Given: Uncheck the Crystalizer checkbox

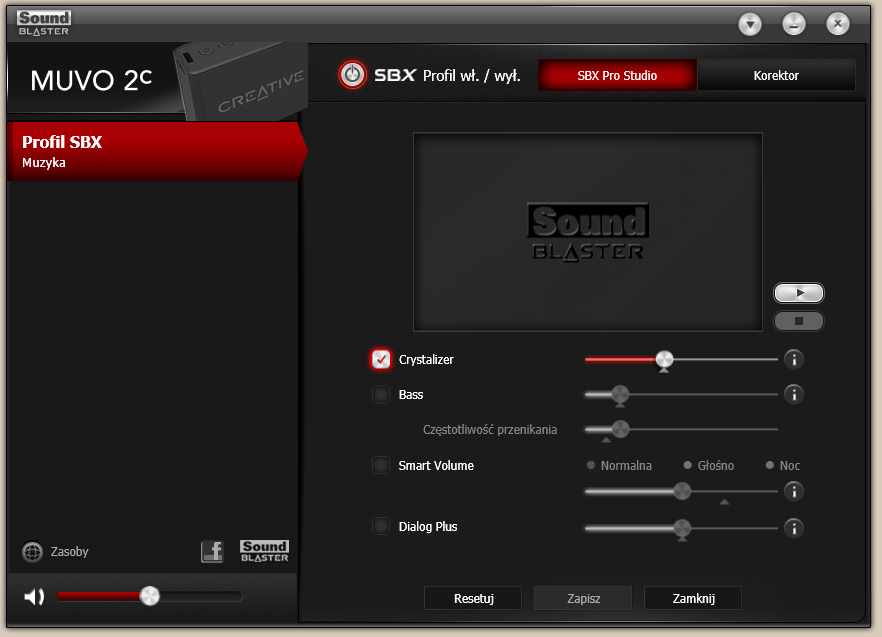Looking at the screenshot, I should tap(381, 359).
